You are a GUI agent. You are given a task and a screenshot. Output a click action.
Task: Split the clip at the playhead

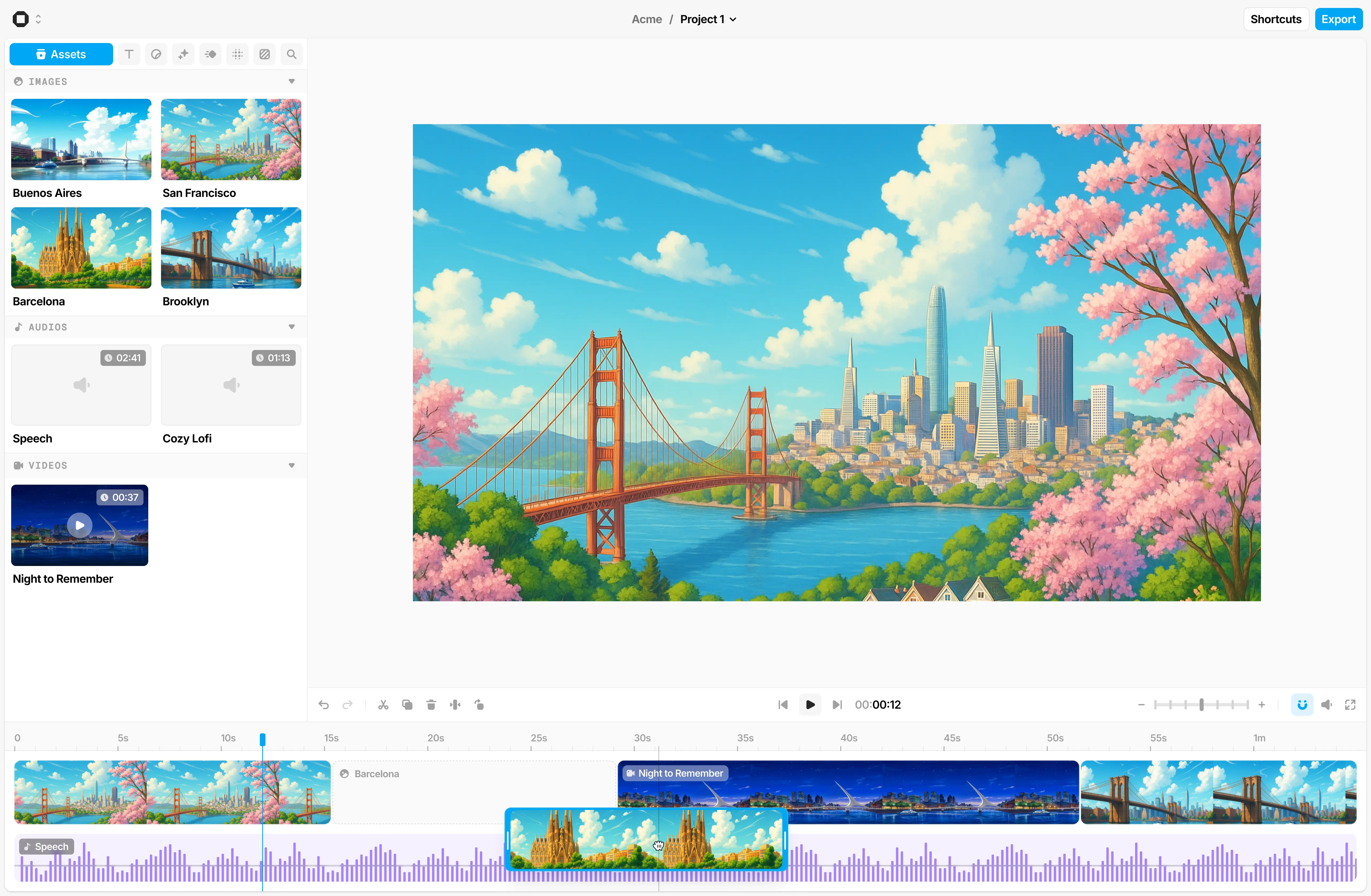click(455, 705)
